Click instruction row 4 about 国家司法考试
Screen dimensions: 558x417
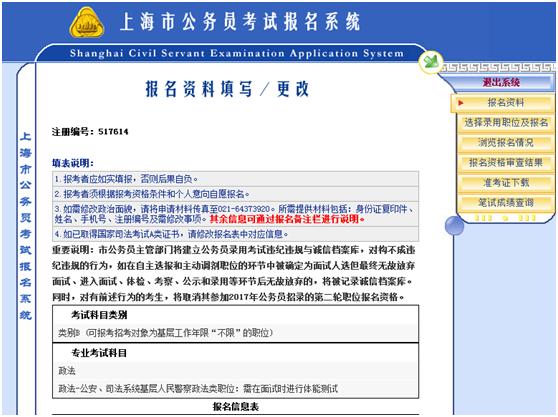235,234
